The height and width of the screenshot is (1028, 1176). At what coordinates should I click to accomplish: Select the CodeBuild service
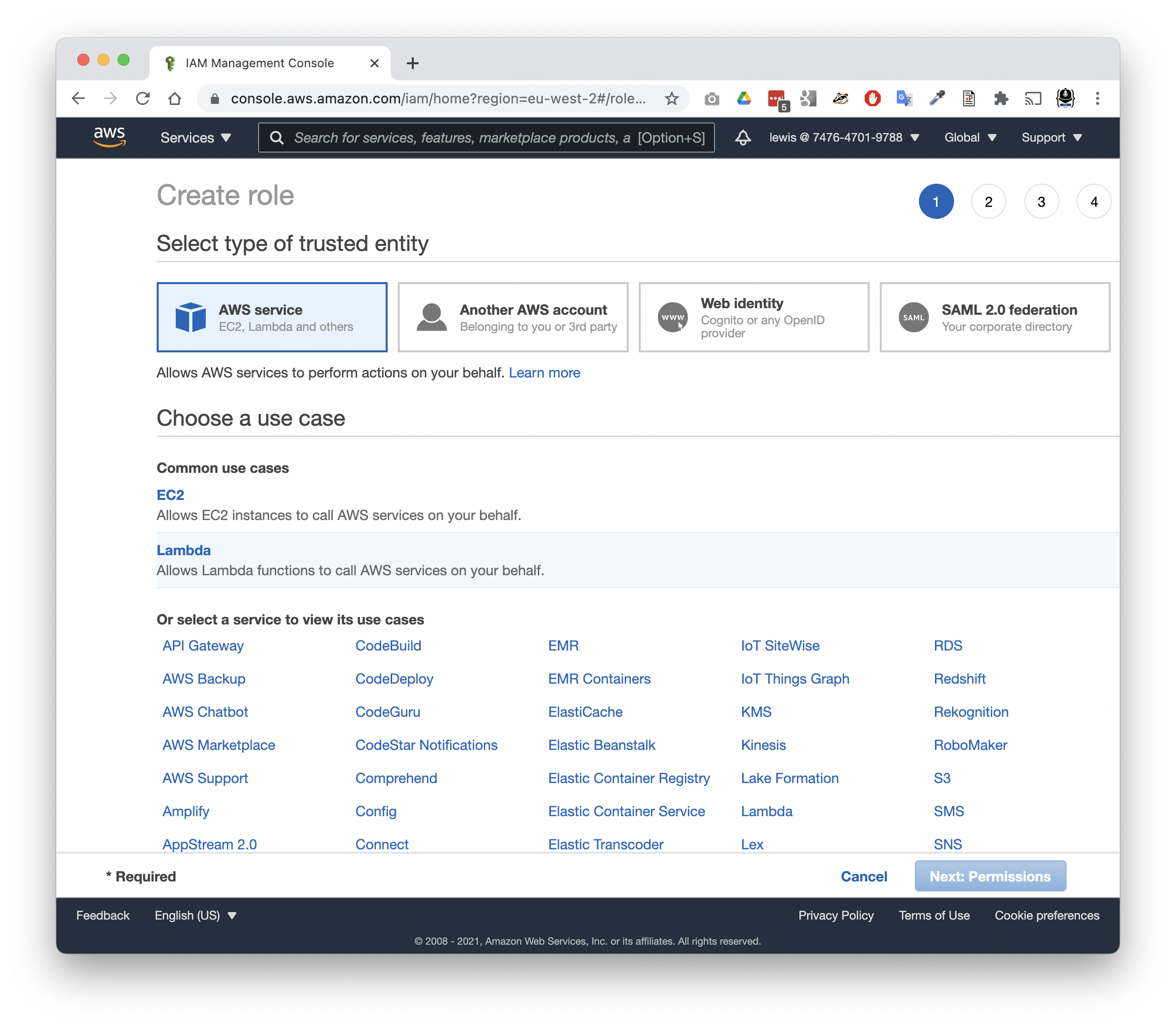[x=389, y=646]
